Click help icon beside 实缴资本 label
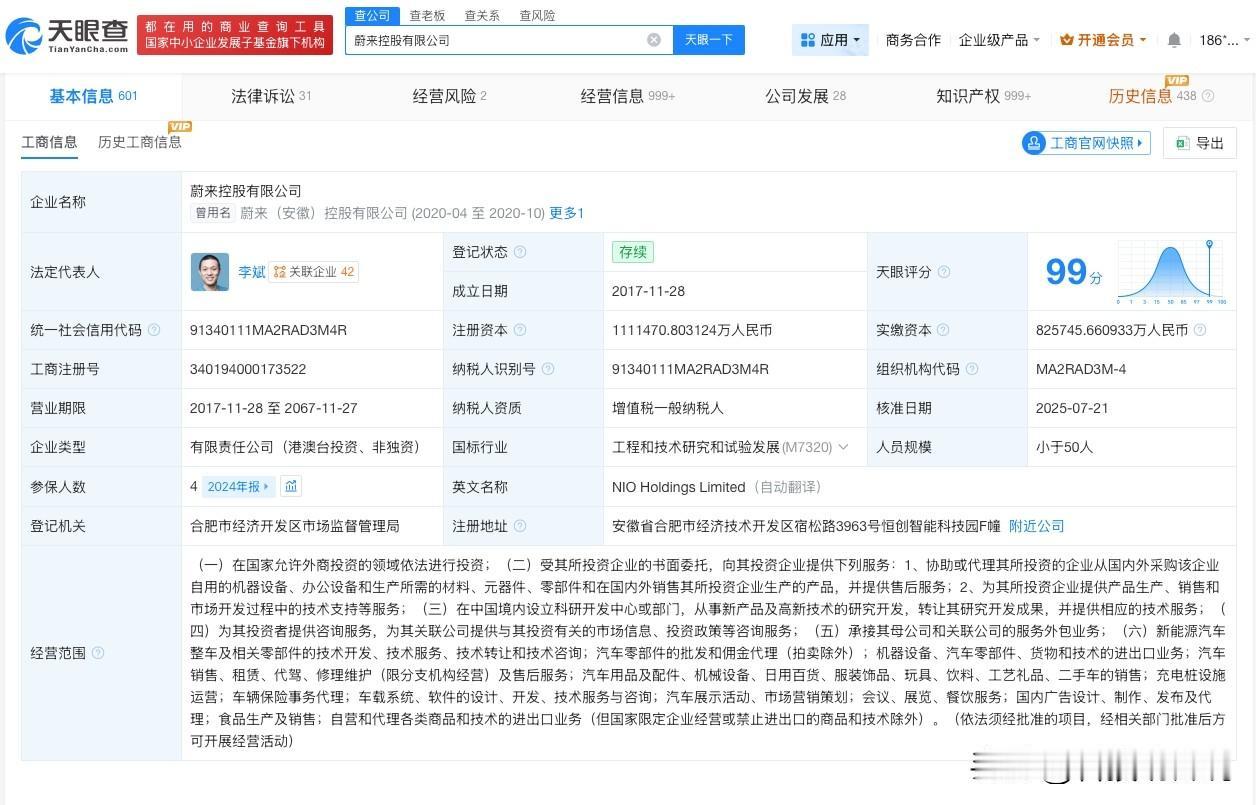 tap(943, 330)
